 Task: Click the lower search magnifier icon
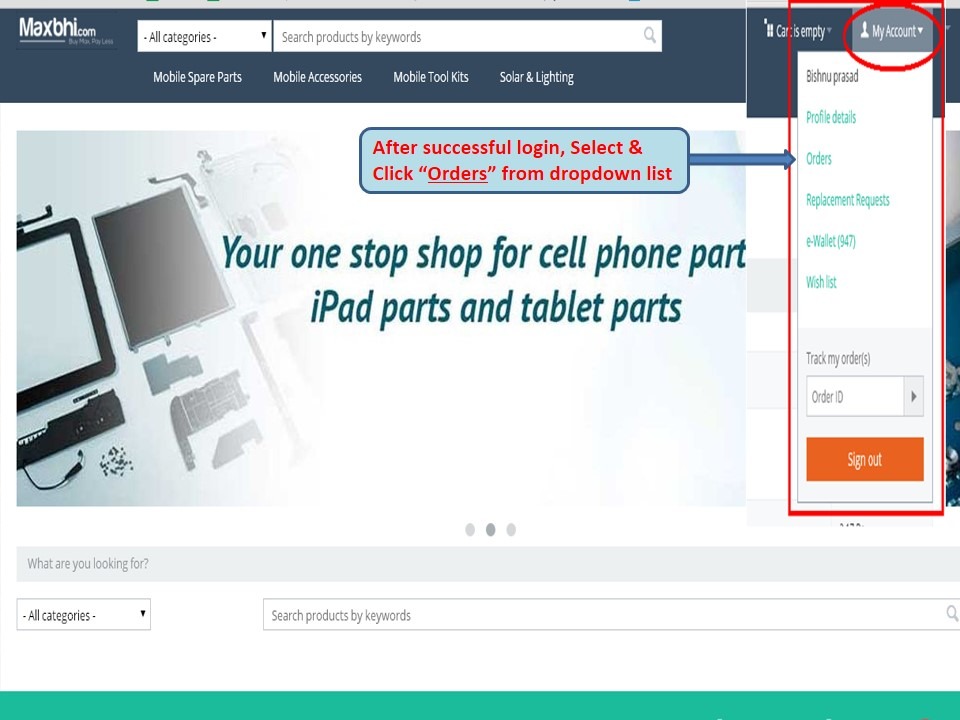[x=951, y=613]
